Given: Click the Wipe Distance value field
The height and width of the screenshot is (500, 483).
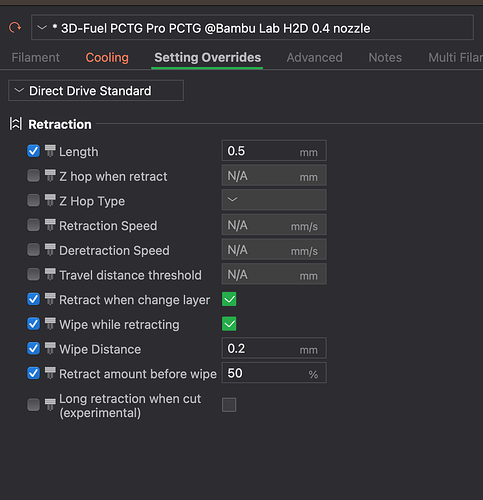Looking at the screenshot, I should pos(274,348).
